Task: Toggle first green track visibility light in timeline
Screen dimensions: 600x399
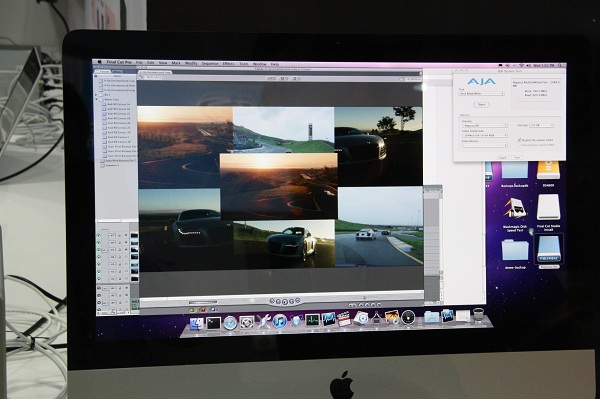Action: (99, 235)
